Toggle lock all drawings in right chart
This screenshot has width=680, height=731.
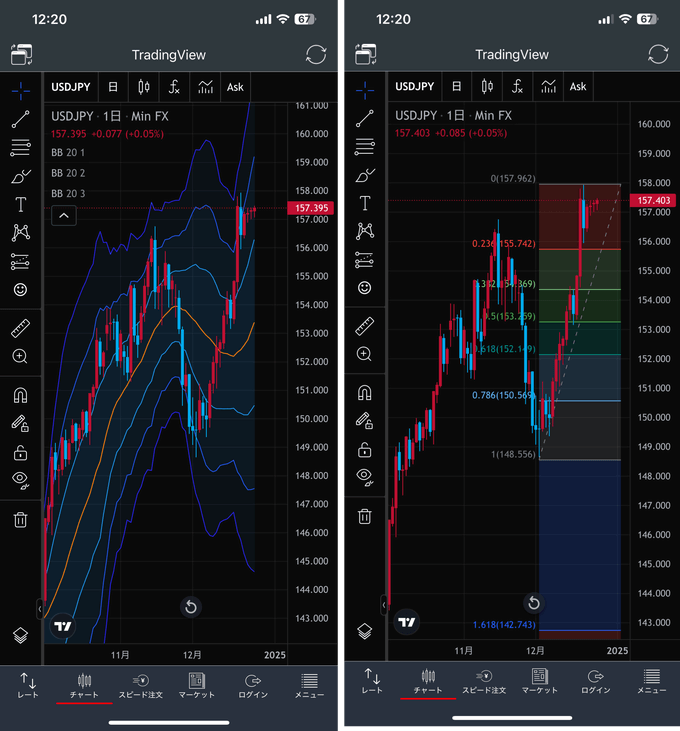point(364,450)
